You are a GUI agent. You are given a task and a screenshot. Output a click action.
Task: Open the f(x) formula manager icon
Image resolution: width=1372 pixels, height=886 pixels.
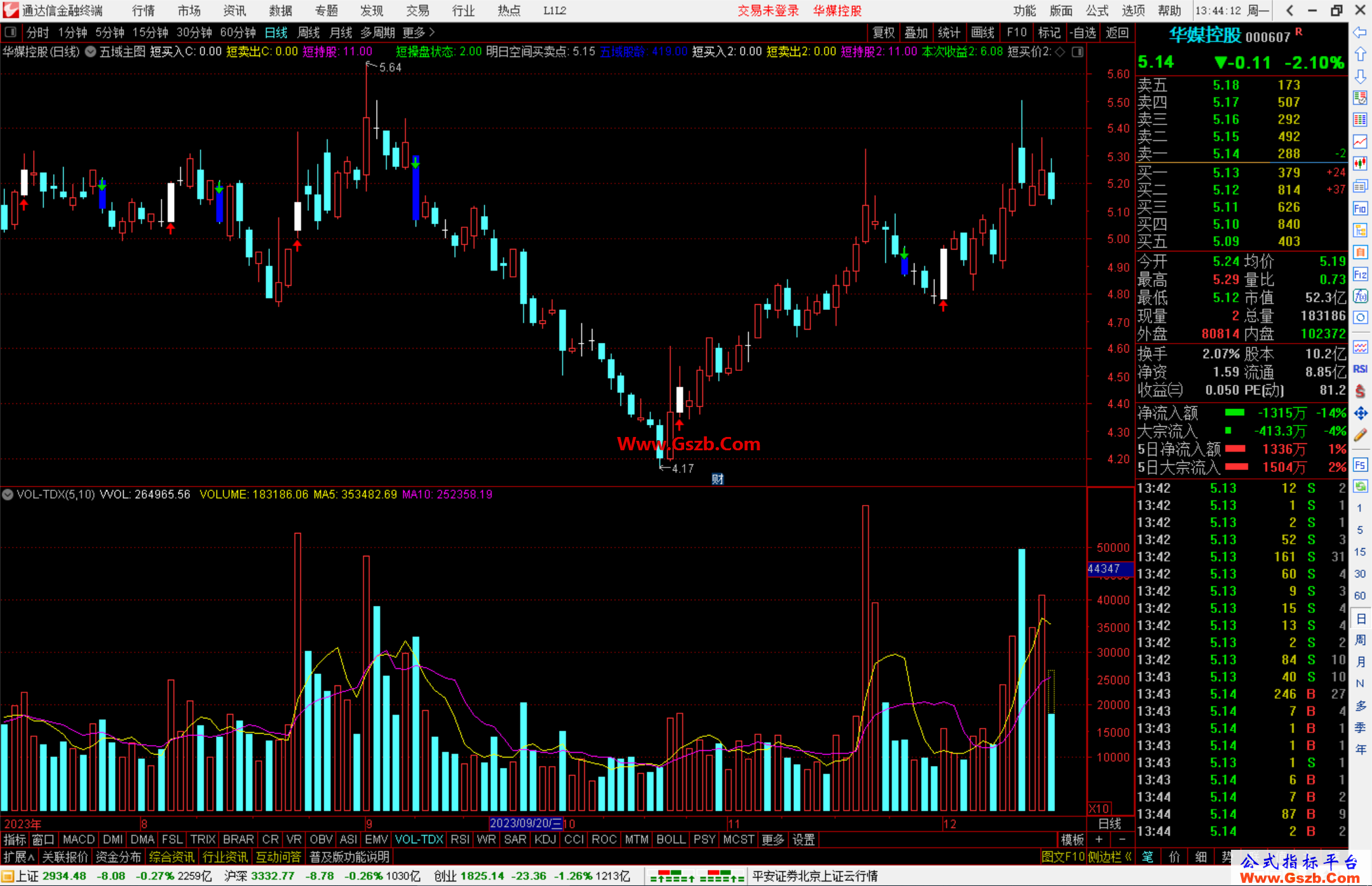point(1360,296)
